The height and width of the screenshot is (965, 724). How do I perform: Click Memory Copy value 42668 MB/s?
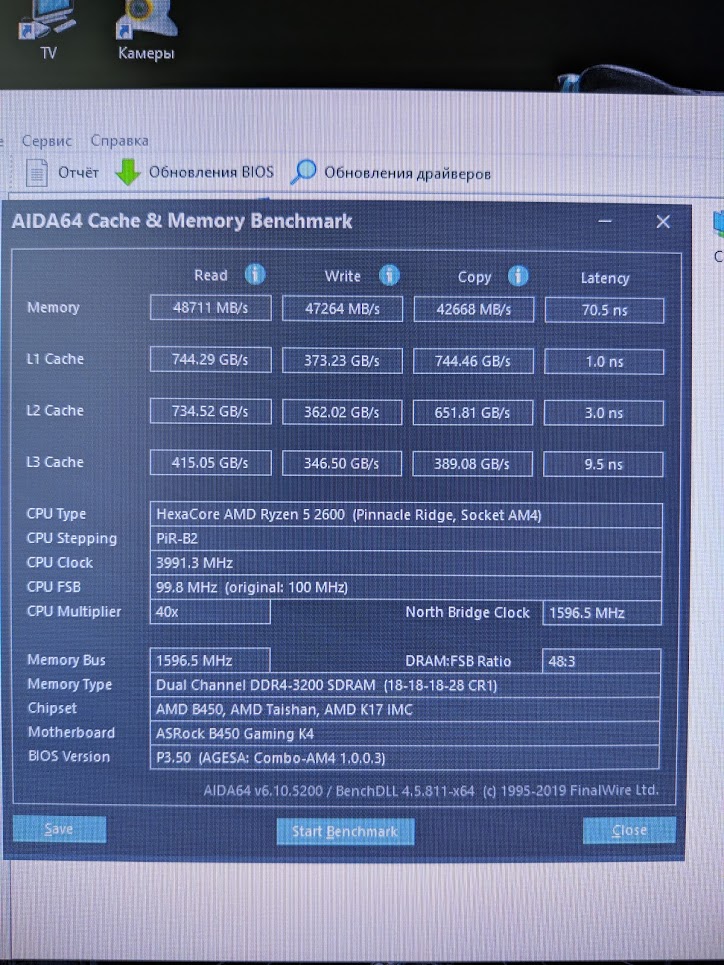(x=473, y=310)
